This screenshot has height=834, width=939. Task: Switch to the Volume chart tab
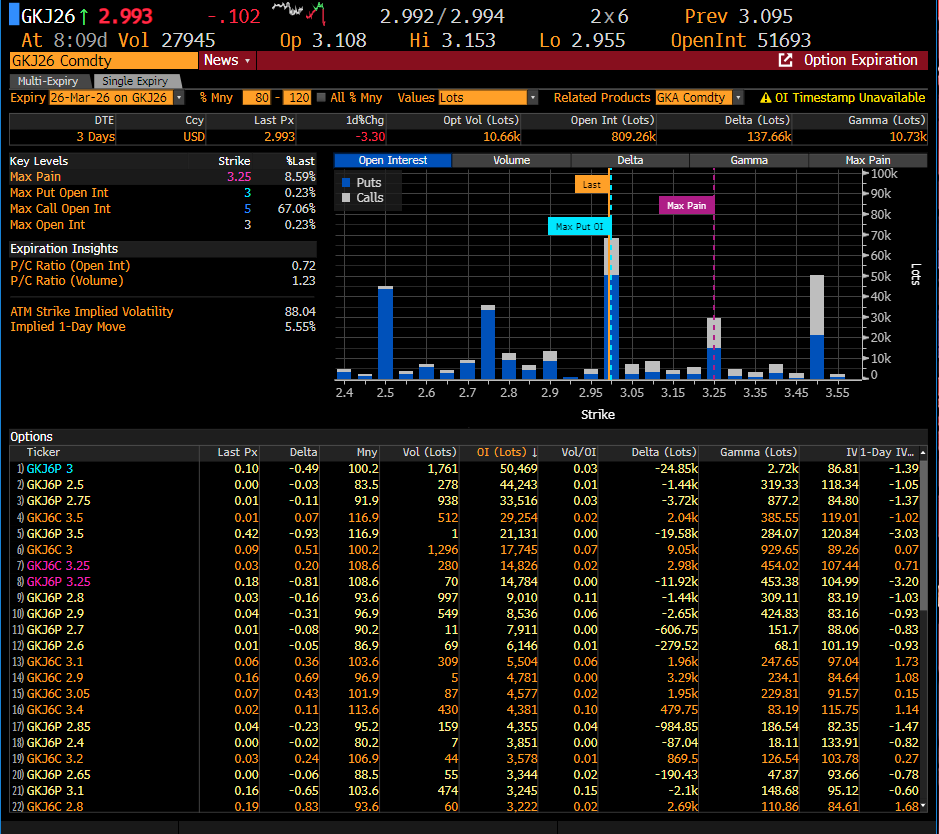click(x=511, y=160)
